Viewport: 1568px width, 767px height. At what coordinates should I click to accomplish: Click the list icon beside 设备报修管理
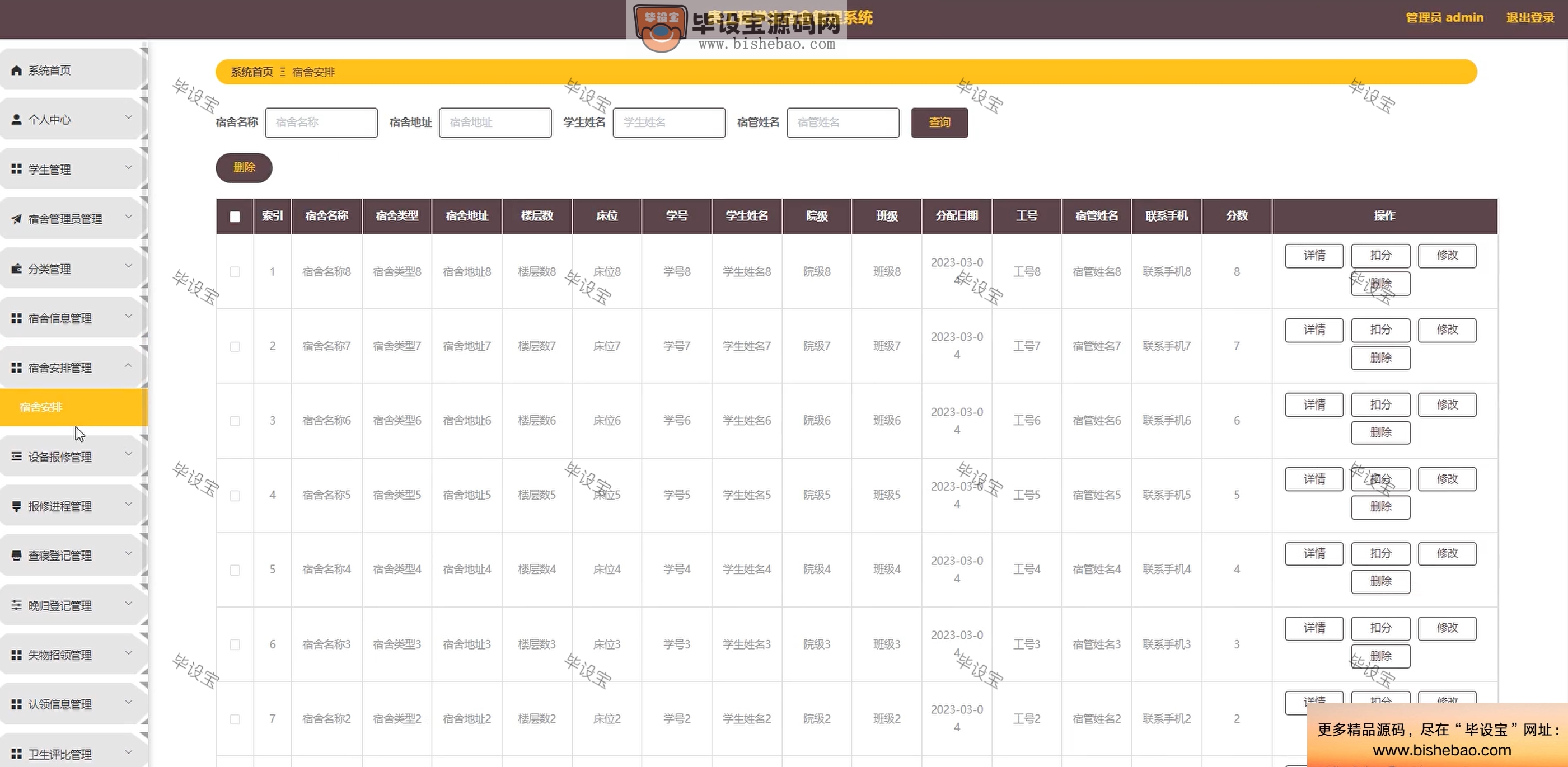[x=17, y=456]
